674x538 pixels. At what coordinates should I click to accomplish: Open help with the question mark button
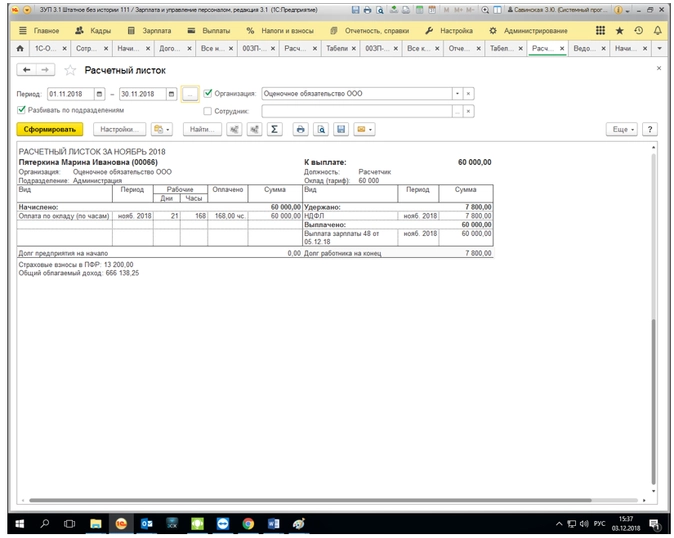coord(650,129)
